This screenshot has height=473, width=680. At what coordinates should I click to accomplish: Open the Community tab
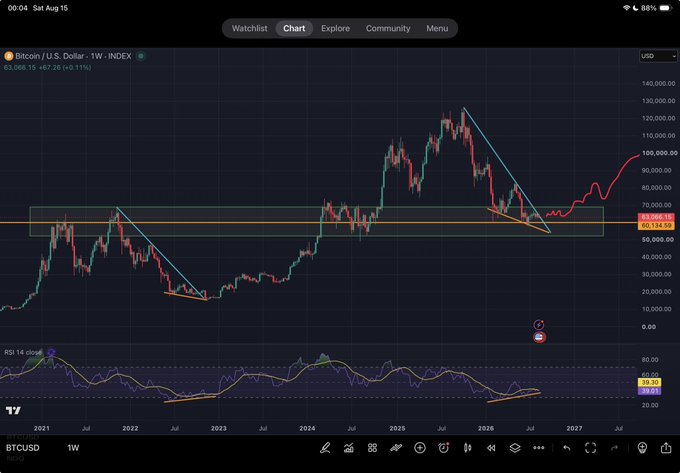[388, 28]
